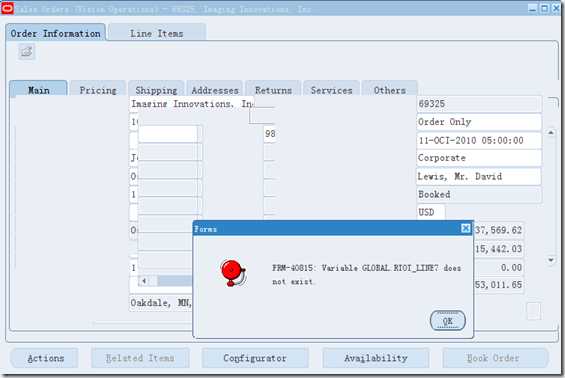Open the Pricing sub-tab
The height and width of the screenshot is (378, 565).
click(98, 90)
